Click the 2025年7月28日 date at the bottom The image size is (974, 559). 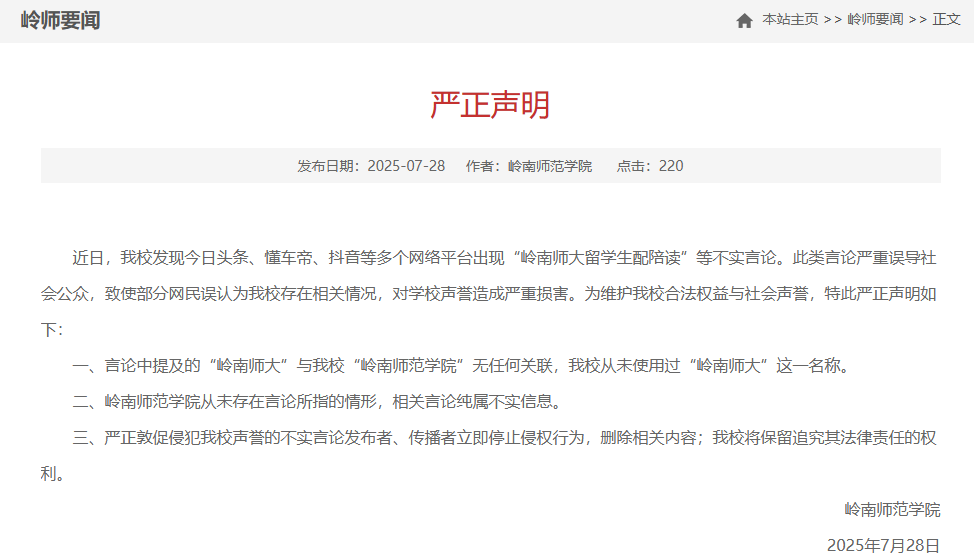883,545
